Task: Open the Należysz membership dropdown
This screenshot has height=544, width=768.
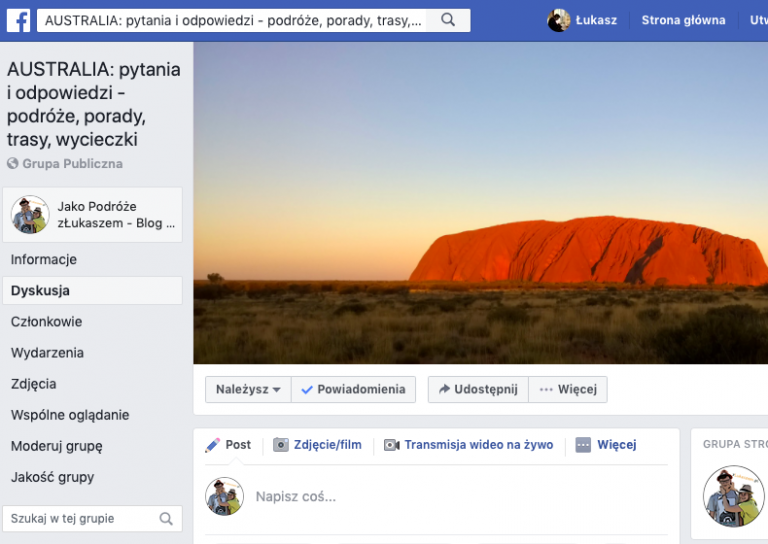Action: [248, 389]
